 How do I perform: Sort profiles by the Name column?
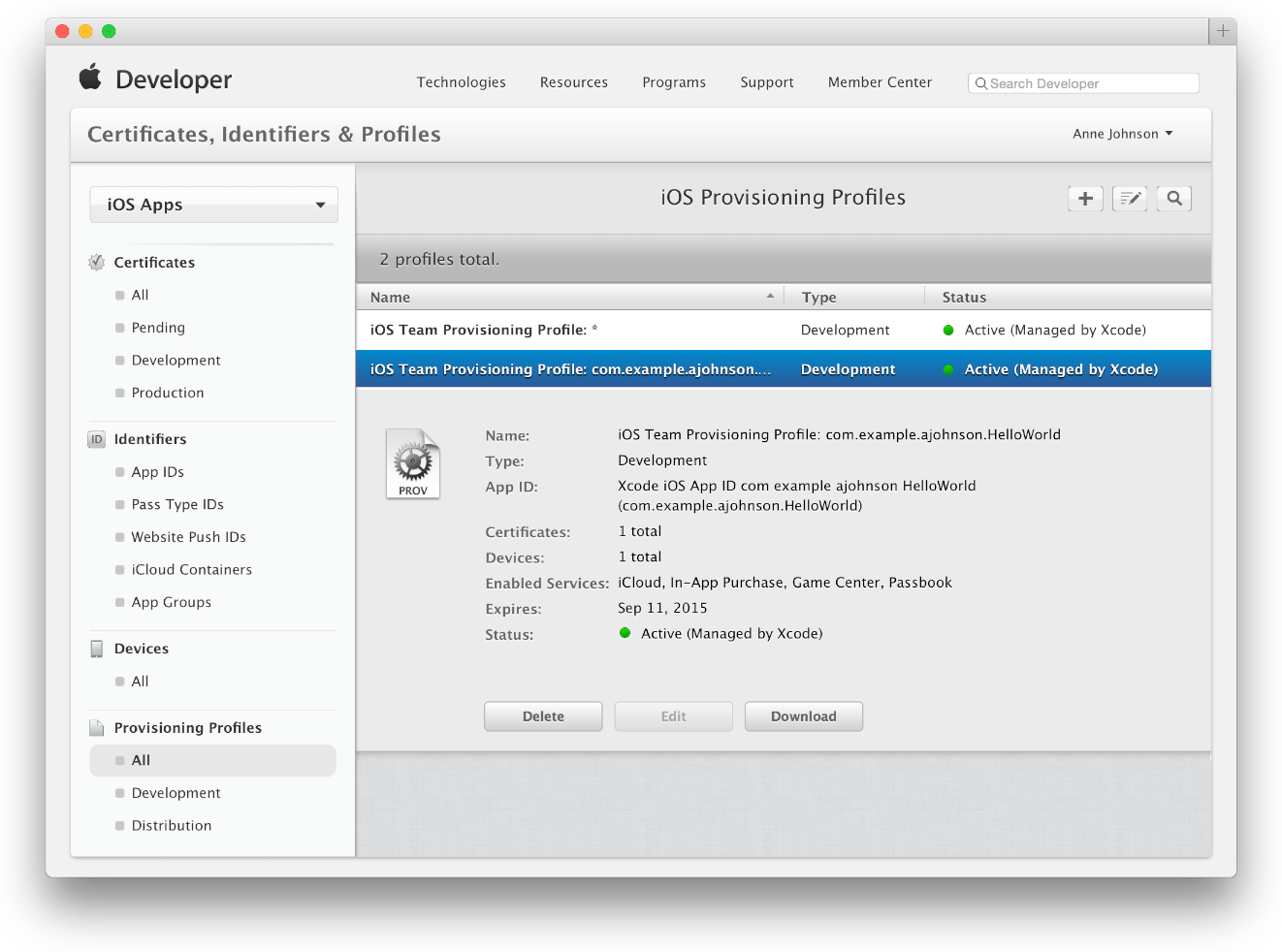click(x=572, y=298)
